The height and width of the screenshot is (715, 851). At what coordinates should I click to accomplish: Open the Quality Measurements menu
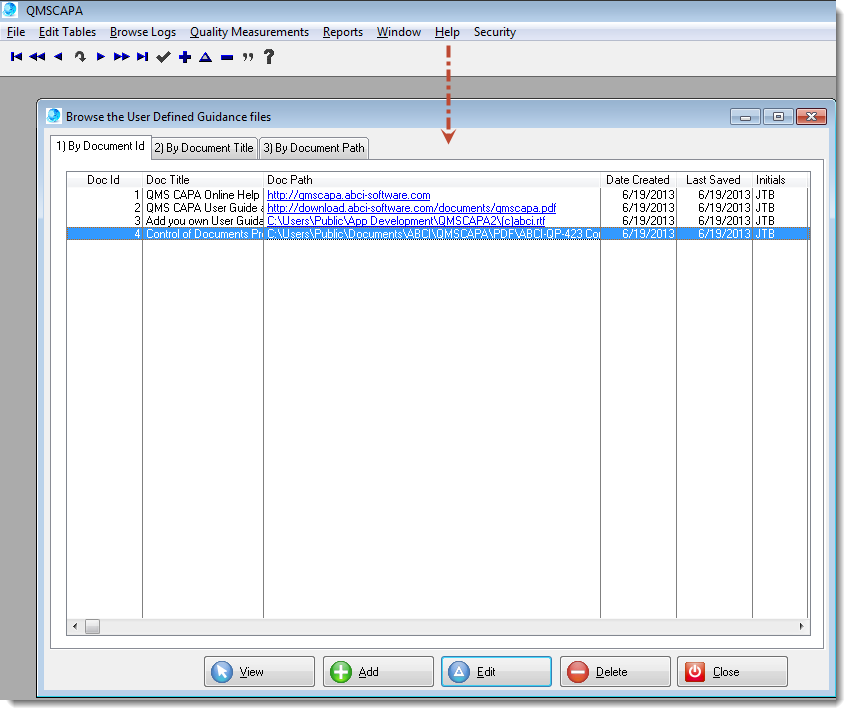coord(249,32)
